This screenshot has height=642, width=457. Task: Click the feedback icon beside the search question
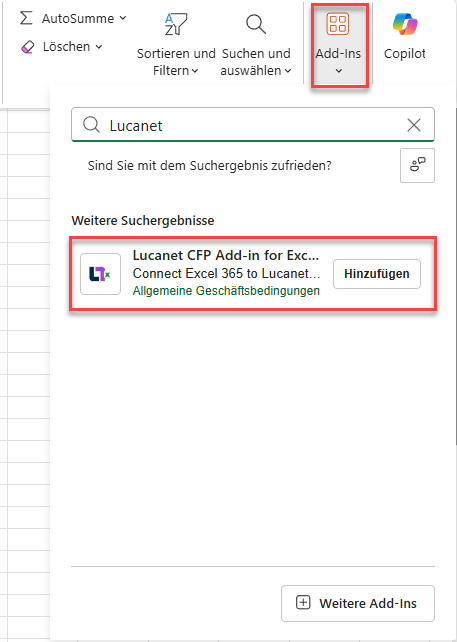[x=417, y=165]
